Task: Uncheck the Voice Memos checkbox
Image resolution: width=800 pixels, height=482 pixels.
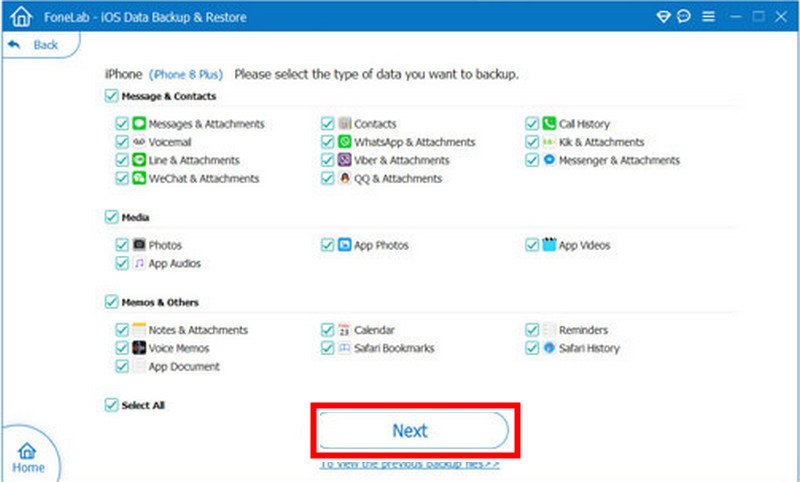Action: tap(122, 348)
